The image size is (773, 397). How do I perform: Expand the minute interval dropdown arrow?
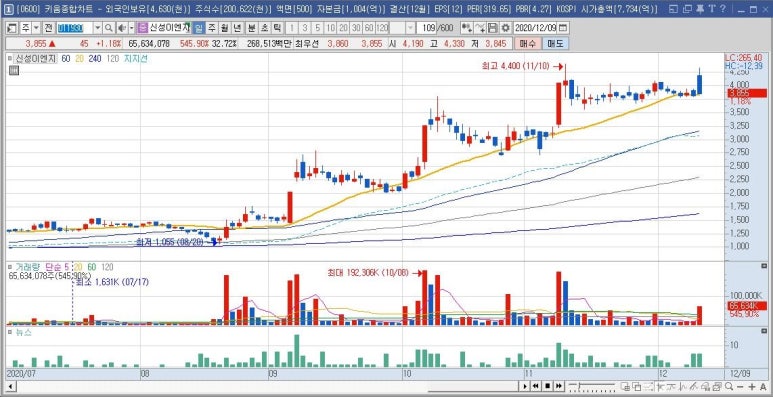click(x=410, y=28)
